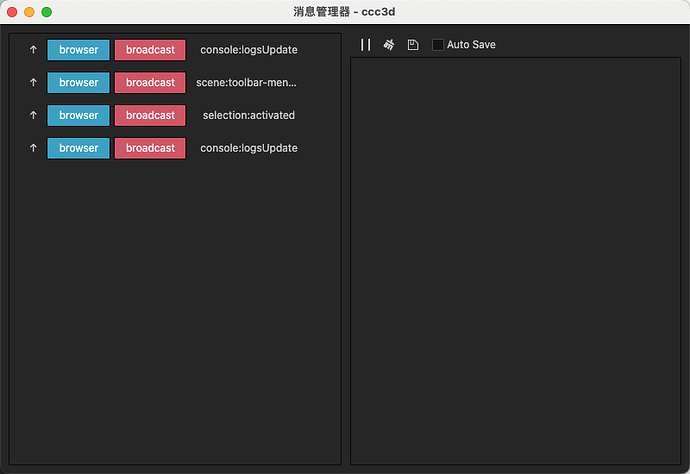Image resolution: width=690 pixels, height=474 pixels.
Task: Select the bottom console:logsUpdate message
Action: [249, 148]
